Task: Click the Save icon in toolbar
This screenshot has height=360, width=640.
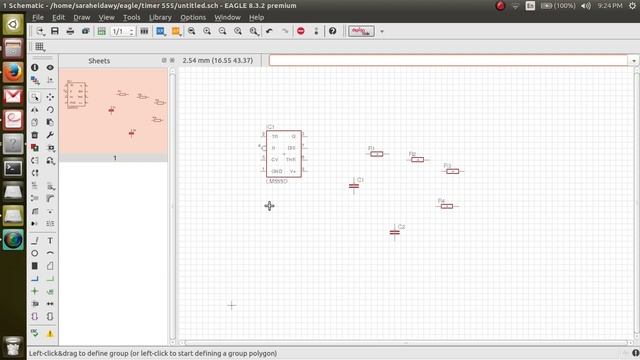Action: tap(55, 31)
